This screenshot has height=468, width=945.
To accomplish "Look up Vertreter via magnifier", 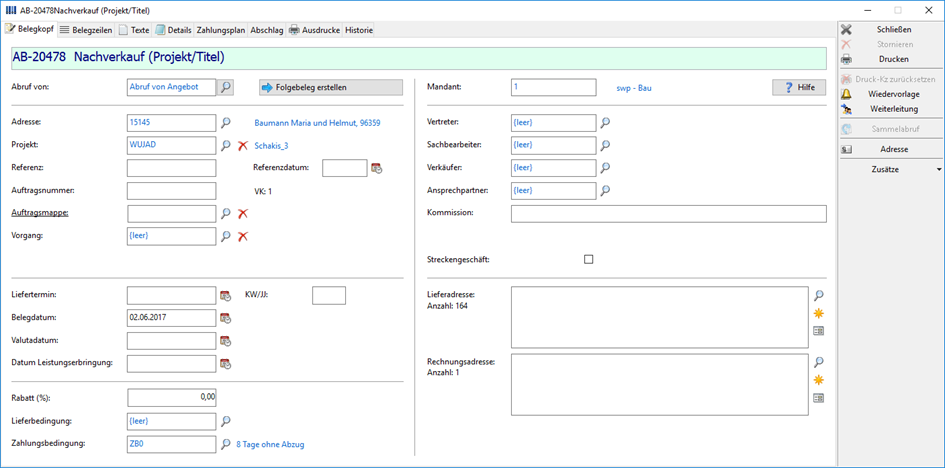I will [x=605, y=123].
